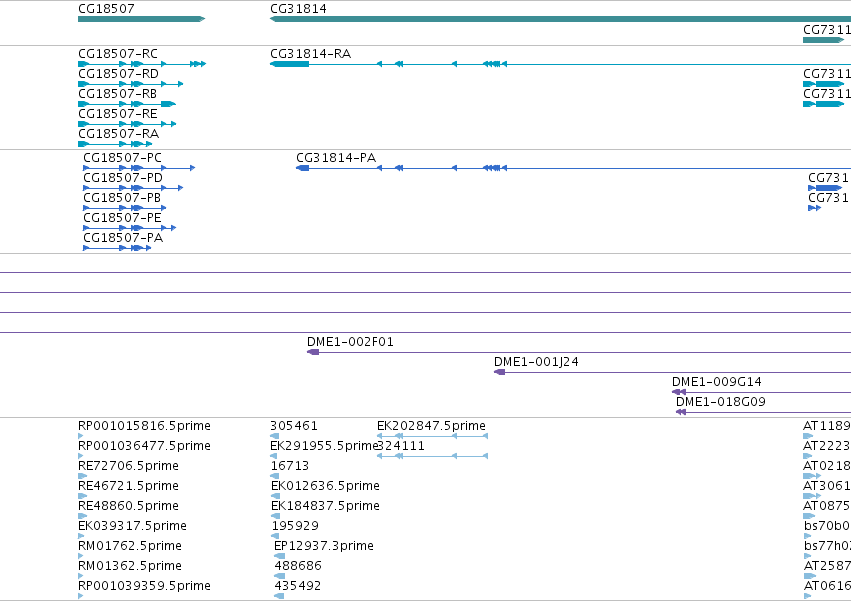Click the DME1-018G09 label

[721, 402]
